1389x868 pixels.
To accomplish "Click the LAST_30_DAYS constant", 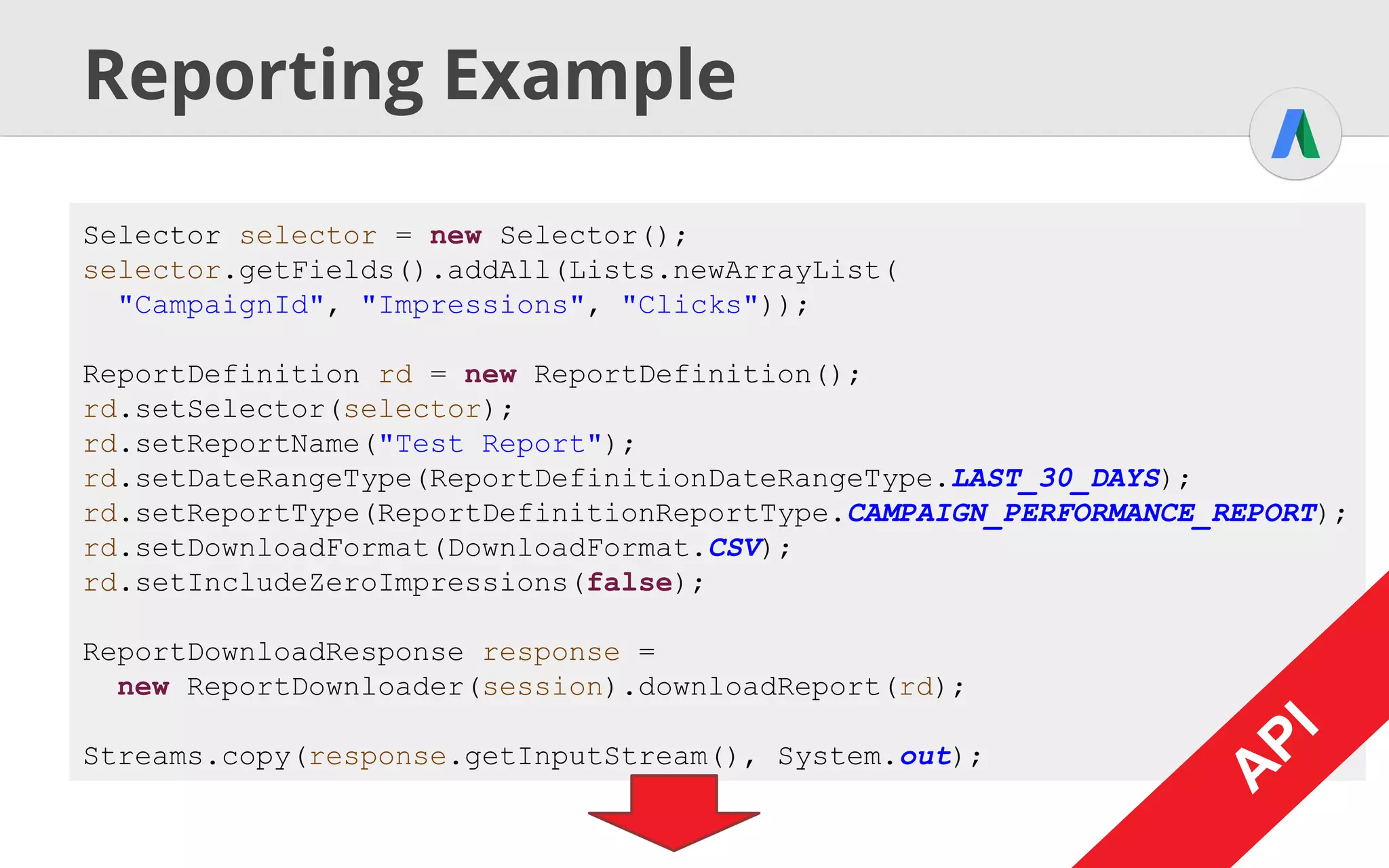I will pyautogui.click(x=1056, y=479).
